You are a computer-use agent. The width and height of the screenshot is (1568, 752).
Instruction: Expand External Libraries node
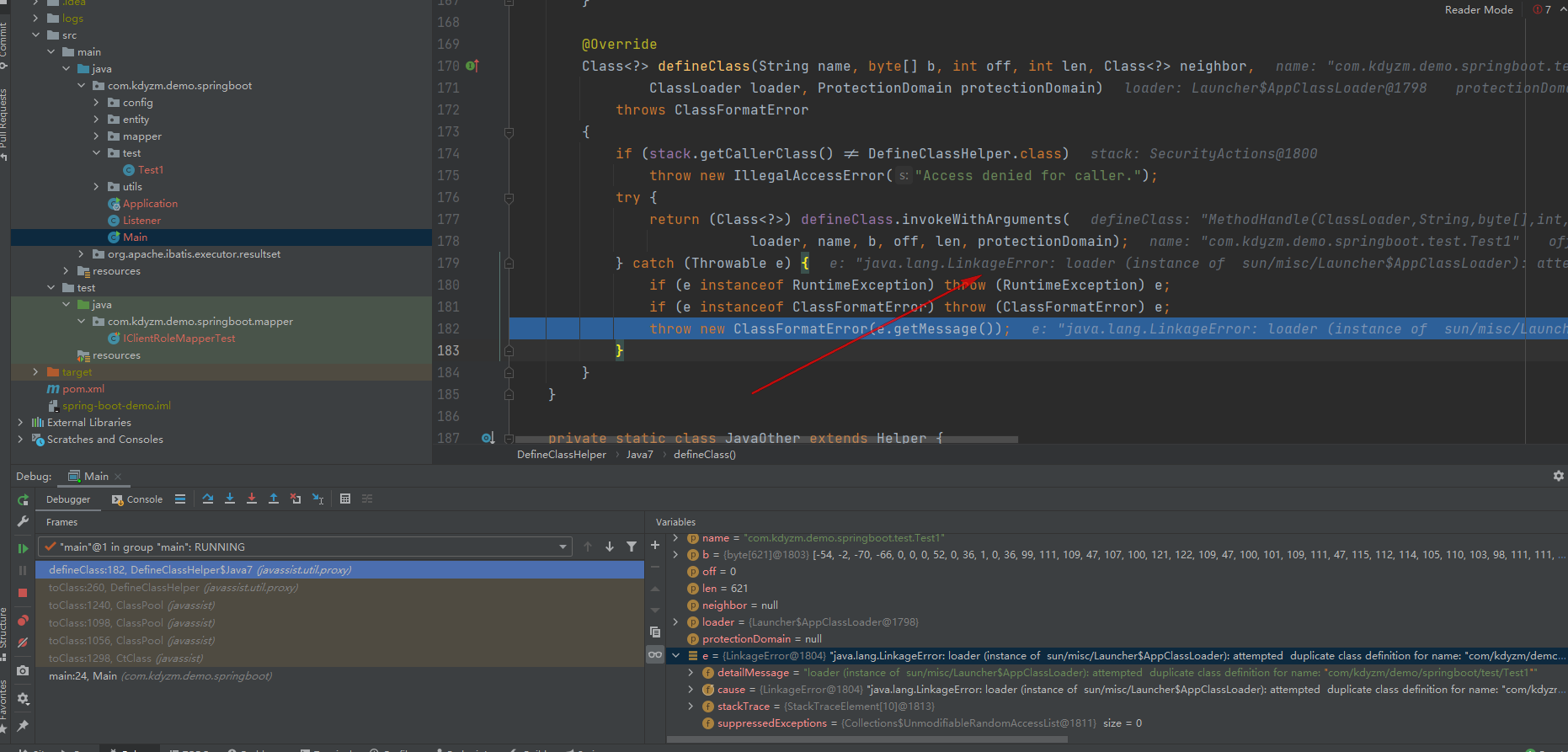20,423
